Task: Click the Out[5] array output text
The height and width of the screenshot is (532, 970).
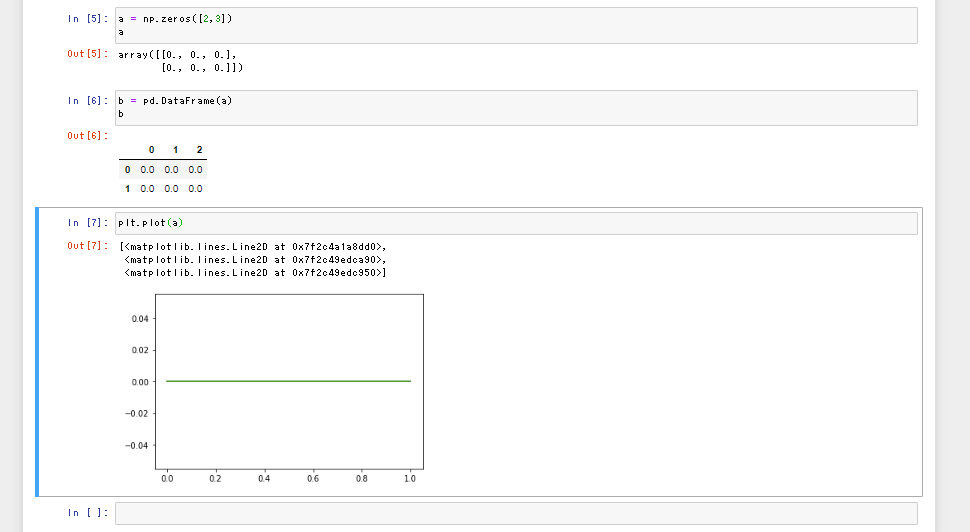Action: point(181,61)
